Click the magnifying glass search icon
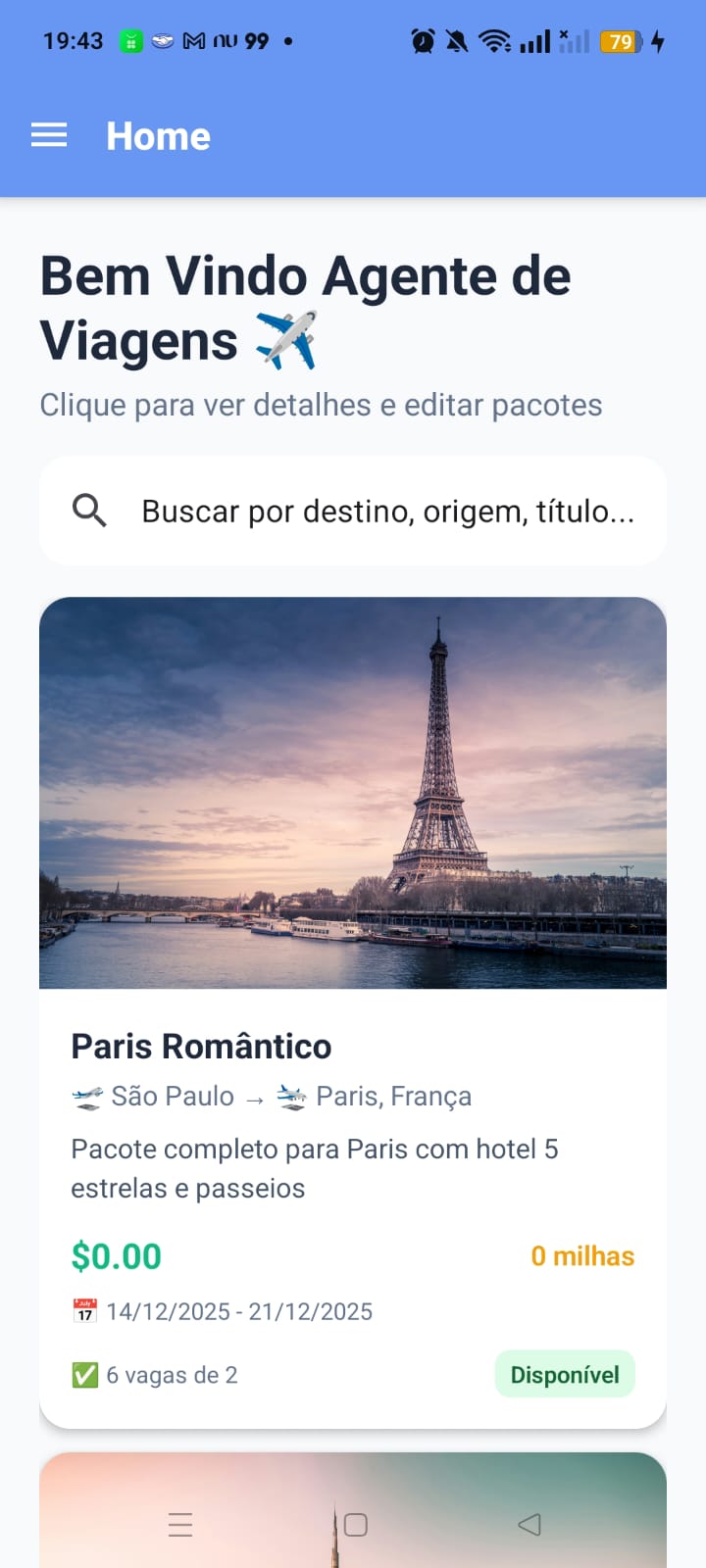The image size is (706, 1568). [x=89, y=511]
